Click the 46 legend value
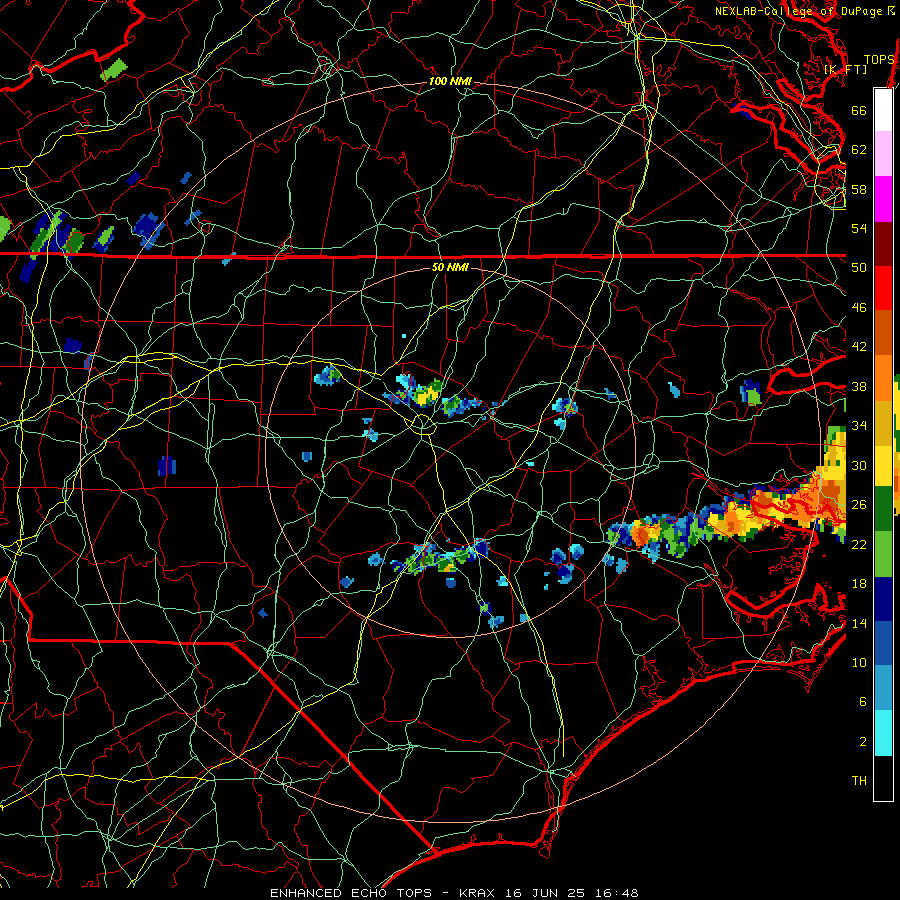Image resolution: width=900 pixels, height=900 pixels. pos(859,308)
